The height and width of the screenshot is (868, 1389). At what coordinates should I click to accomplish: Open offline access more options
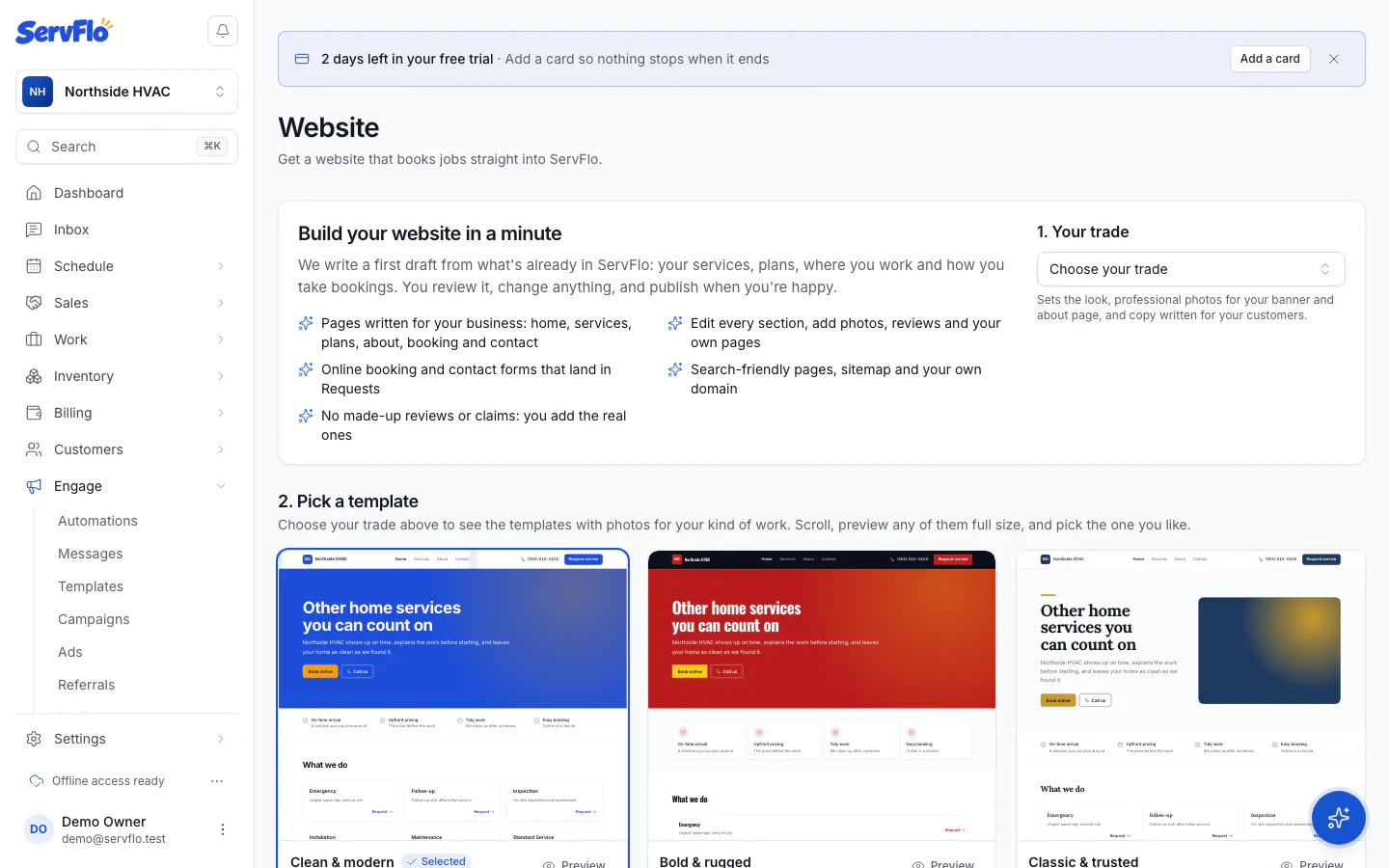[217, 781]
